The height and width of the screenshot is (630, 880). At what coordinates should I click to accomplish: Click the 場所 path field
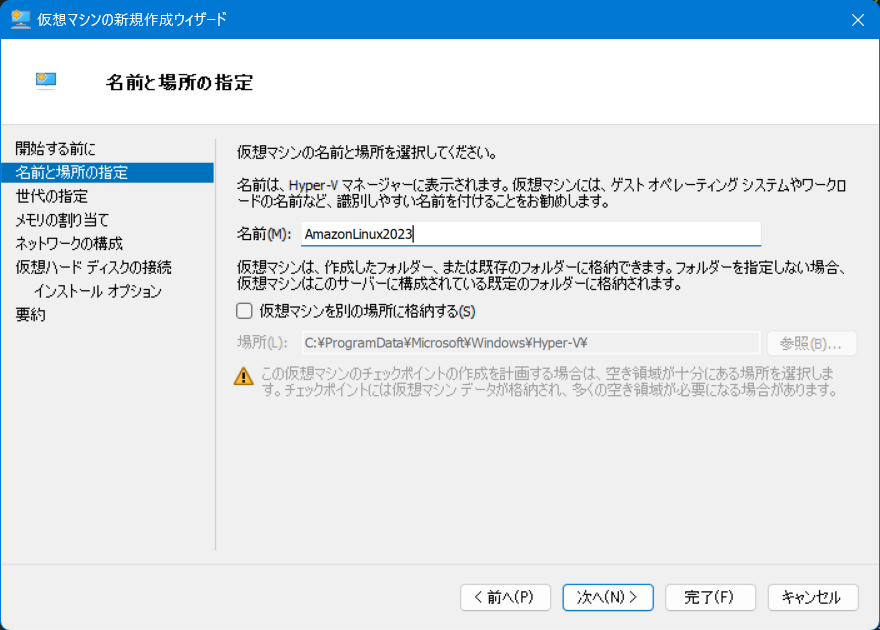point(530,343)
